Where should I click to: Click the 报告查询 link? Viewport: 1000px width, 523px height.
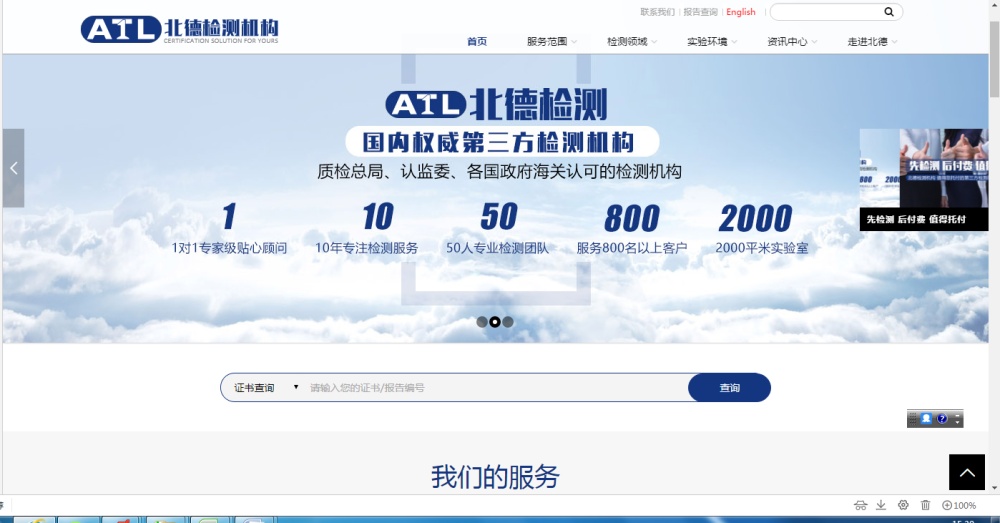[700, 12]
